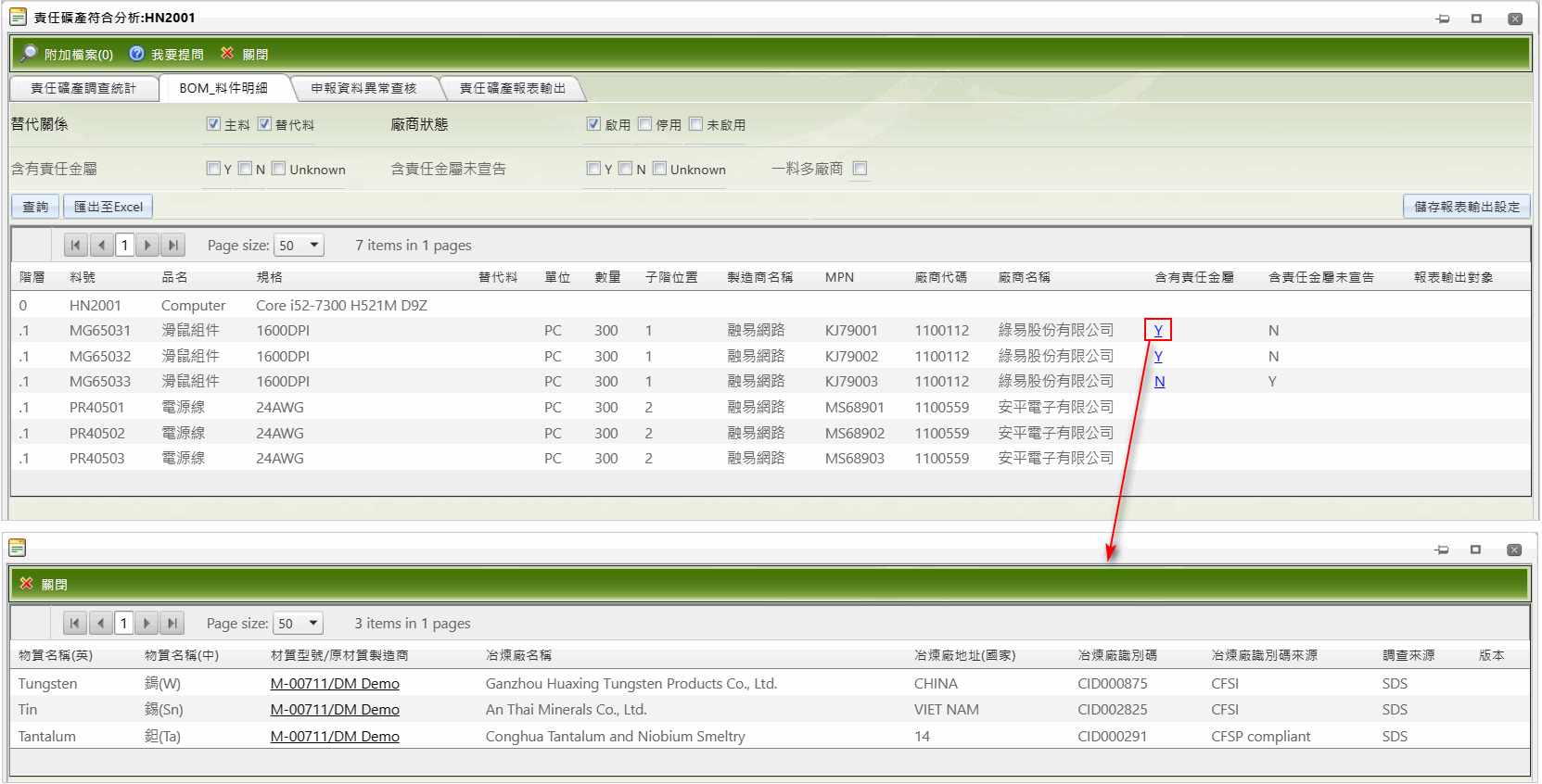
Task: Click the 料號 column header
Action: point(83,277)
